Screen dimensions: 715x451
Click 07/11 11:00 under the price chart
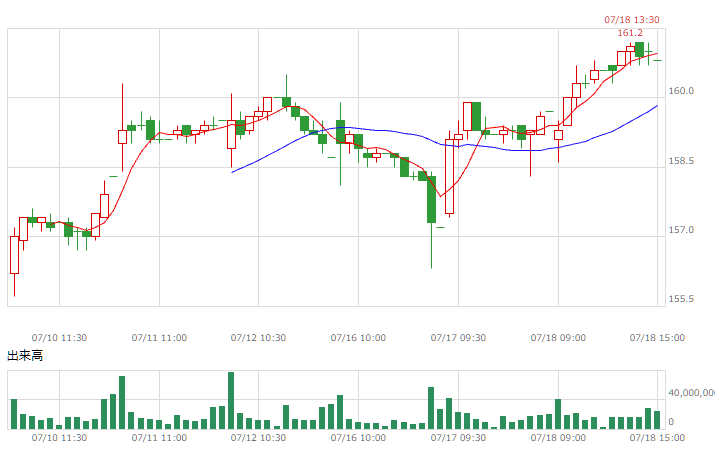click(159, 338)
